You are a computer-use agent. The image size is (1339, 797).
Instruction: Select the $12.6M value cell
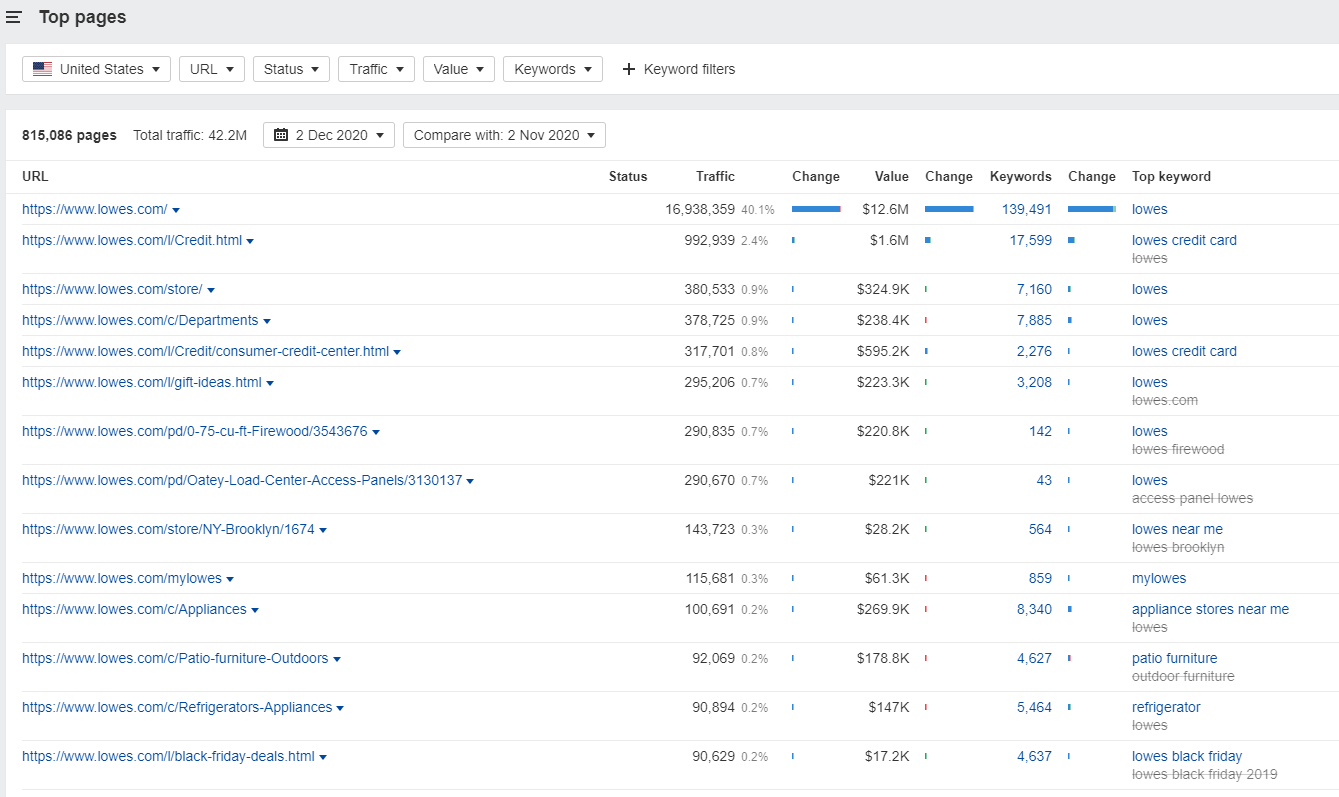coord(885,209)
